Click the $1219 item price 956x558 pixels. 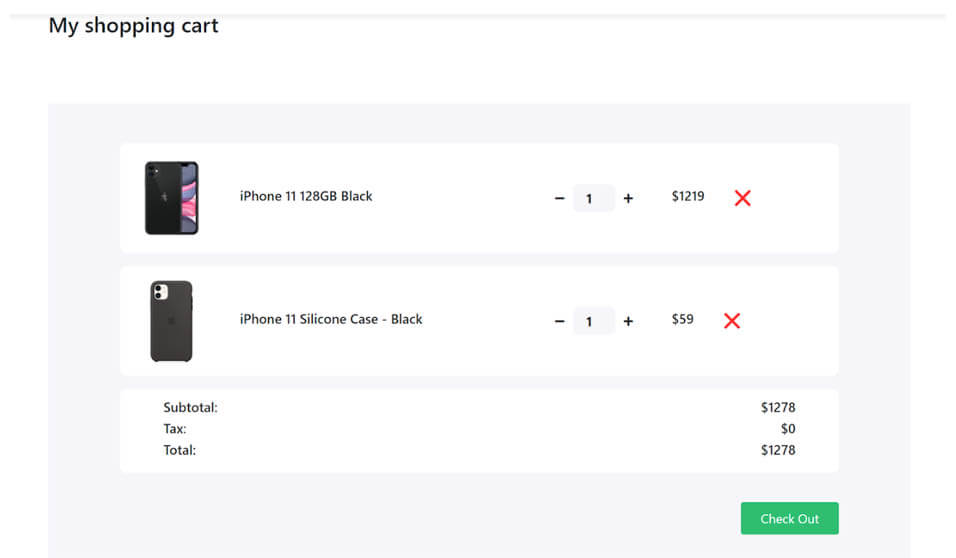click(x=688, y=196)
